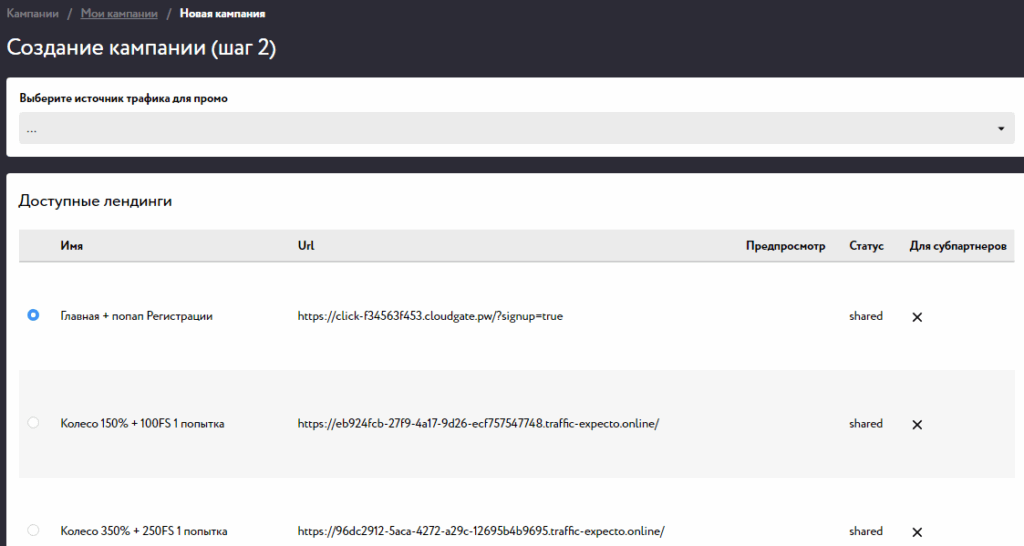Select the Главная + попап Регистрации radio button

[x=34, y=315]
